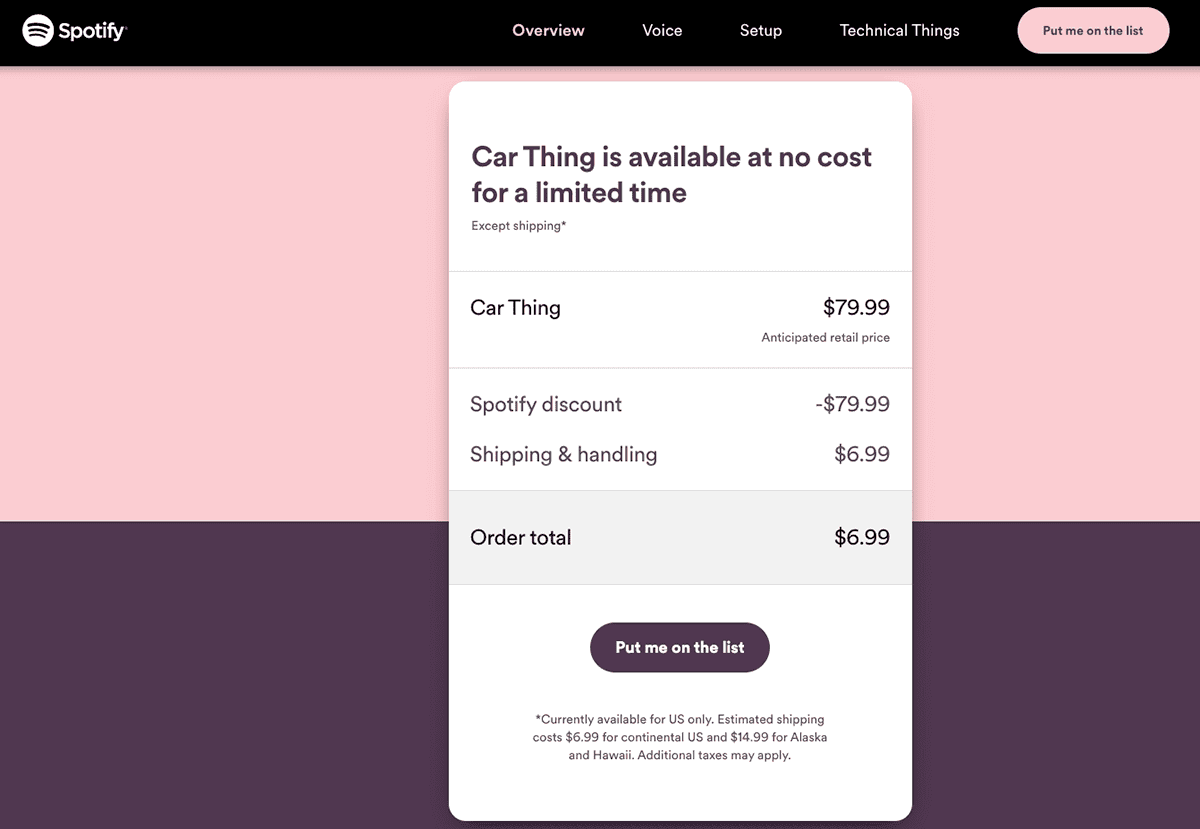Viewport: 1200px width, 829px height.
Task: Open the Overview navigation item
Action: (x=548, y=30)
